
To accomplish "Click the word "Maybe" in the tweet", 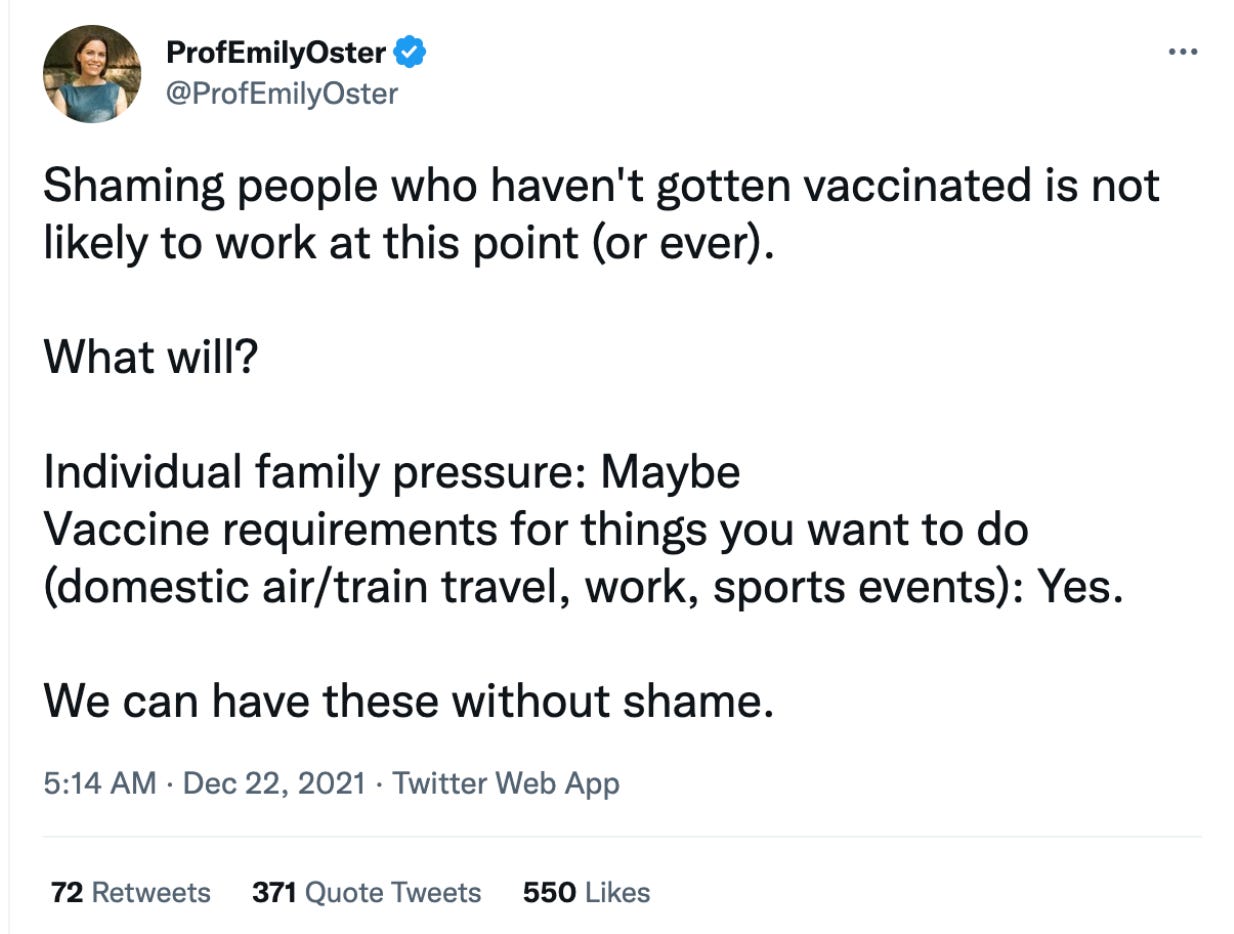I will point(670,472).
